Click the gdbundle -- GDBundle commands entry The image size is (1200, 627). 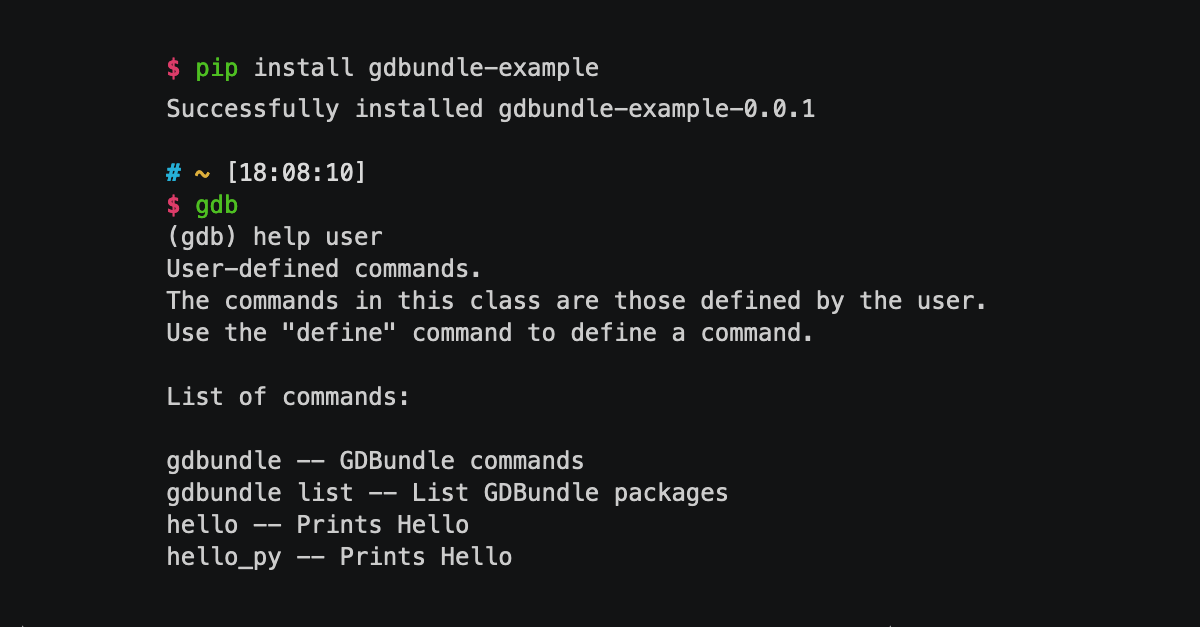click(375, 461)
